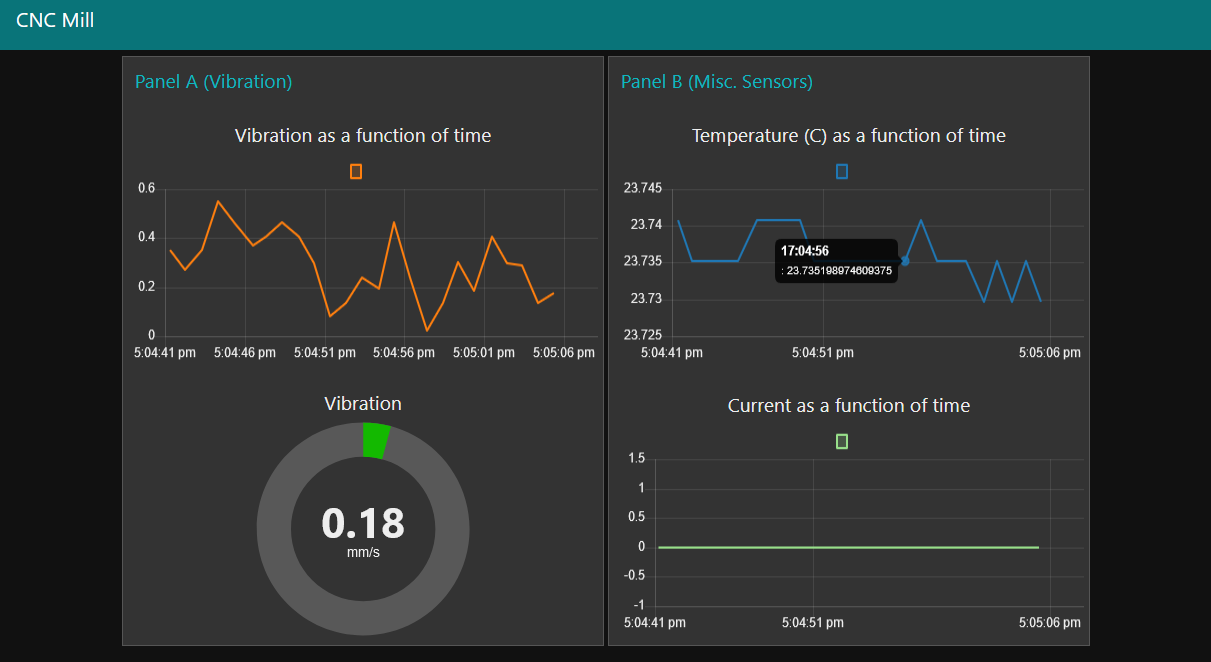Image resolution: width=1211 pixels, height=662 pixels.
Task: Click the 5:04:51 pm temperature axis label
Action: point(823,353)
